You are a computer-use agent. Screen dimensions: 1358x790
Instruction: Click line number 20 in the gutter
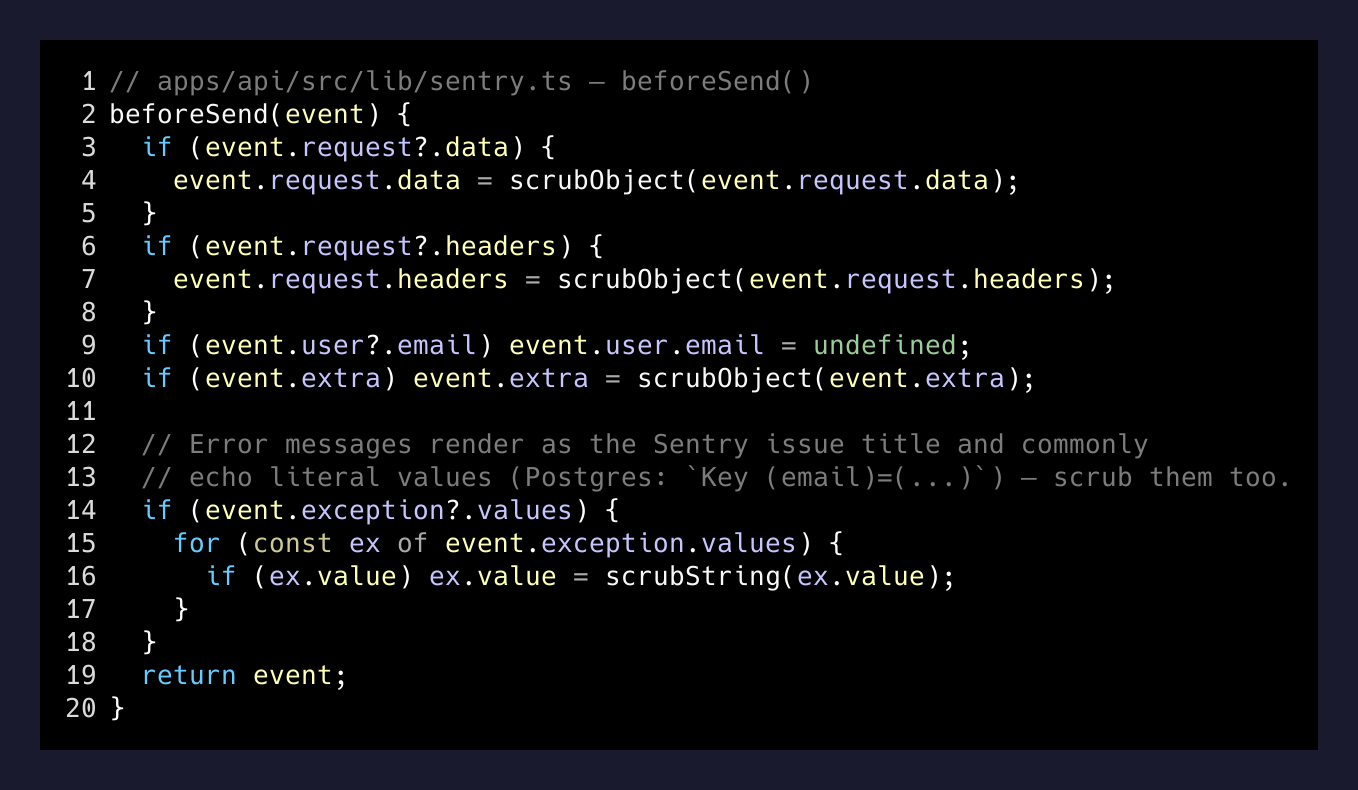[x=82, y=708]
